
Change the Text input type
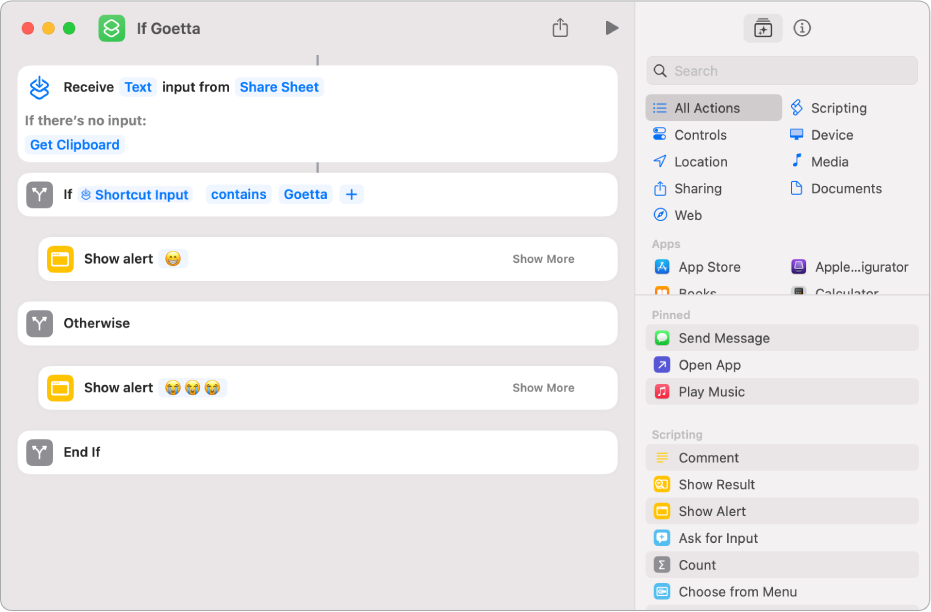[x=138, y=87]
